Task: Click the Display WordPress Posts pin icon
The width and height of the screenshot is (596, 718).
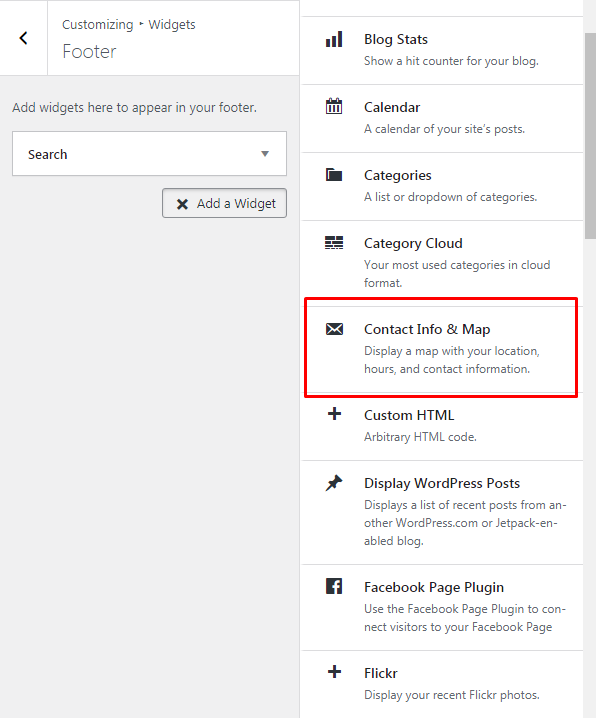Action: click(334, 483)
